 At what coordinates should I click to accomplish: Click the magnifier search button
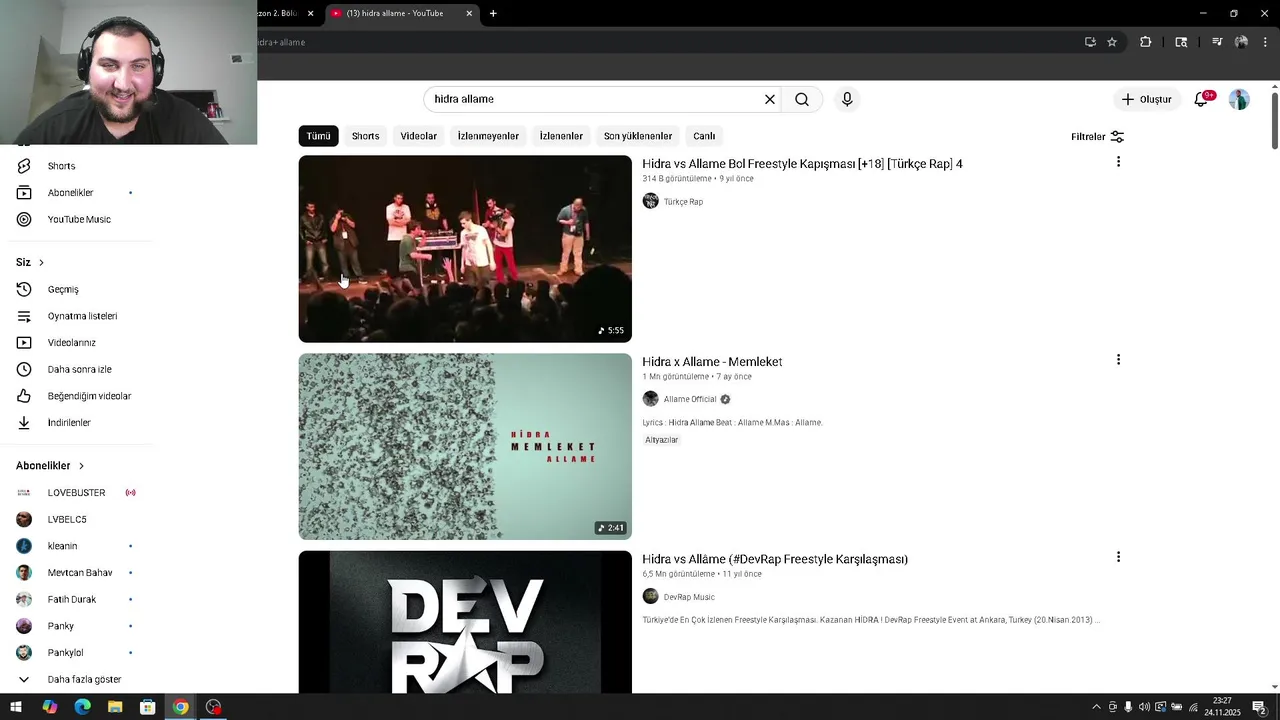click(x=802, y=99)
